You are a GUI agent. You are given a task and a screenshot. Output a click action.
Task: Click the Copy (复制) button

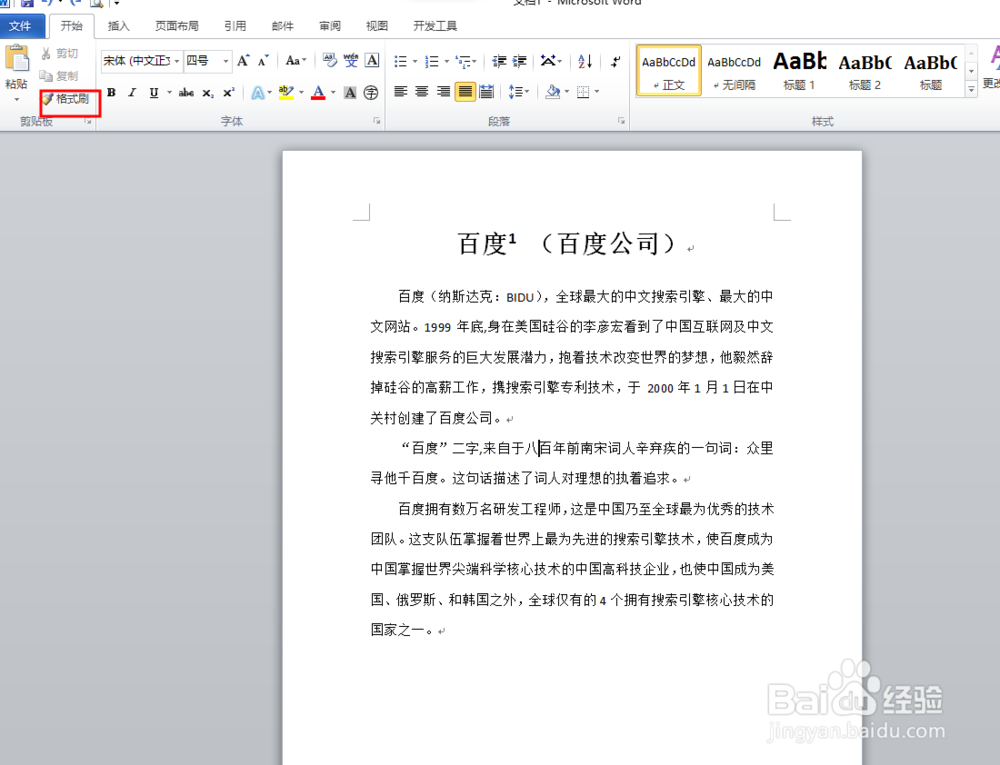tap(59, 76)
